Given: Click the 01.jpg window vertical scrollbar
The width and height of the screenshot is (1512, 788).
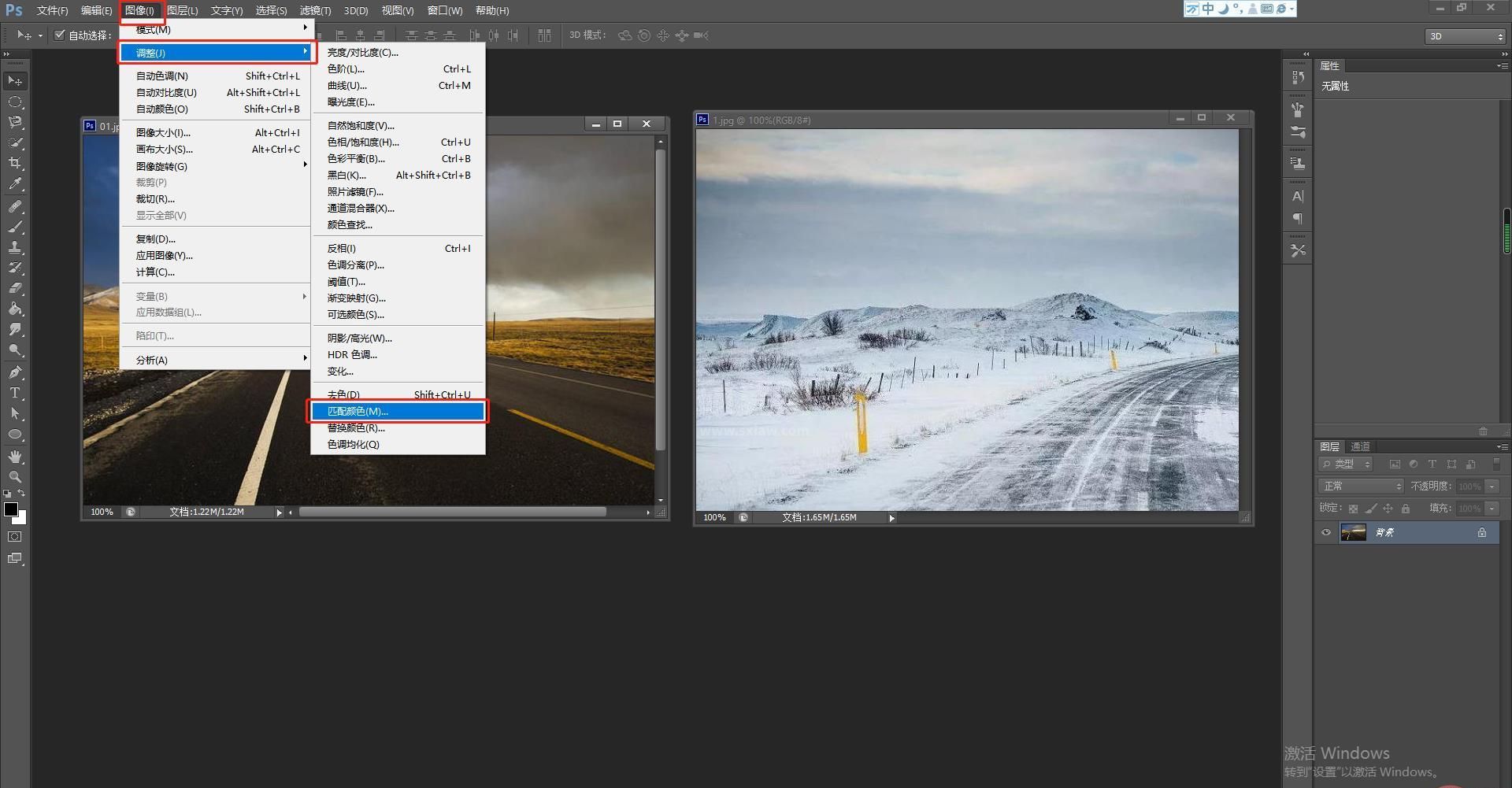Looking at the screenshot, I should click(661, 299).
